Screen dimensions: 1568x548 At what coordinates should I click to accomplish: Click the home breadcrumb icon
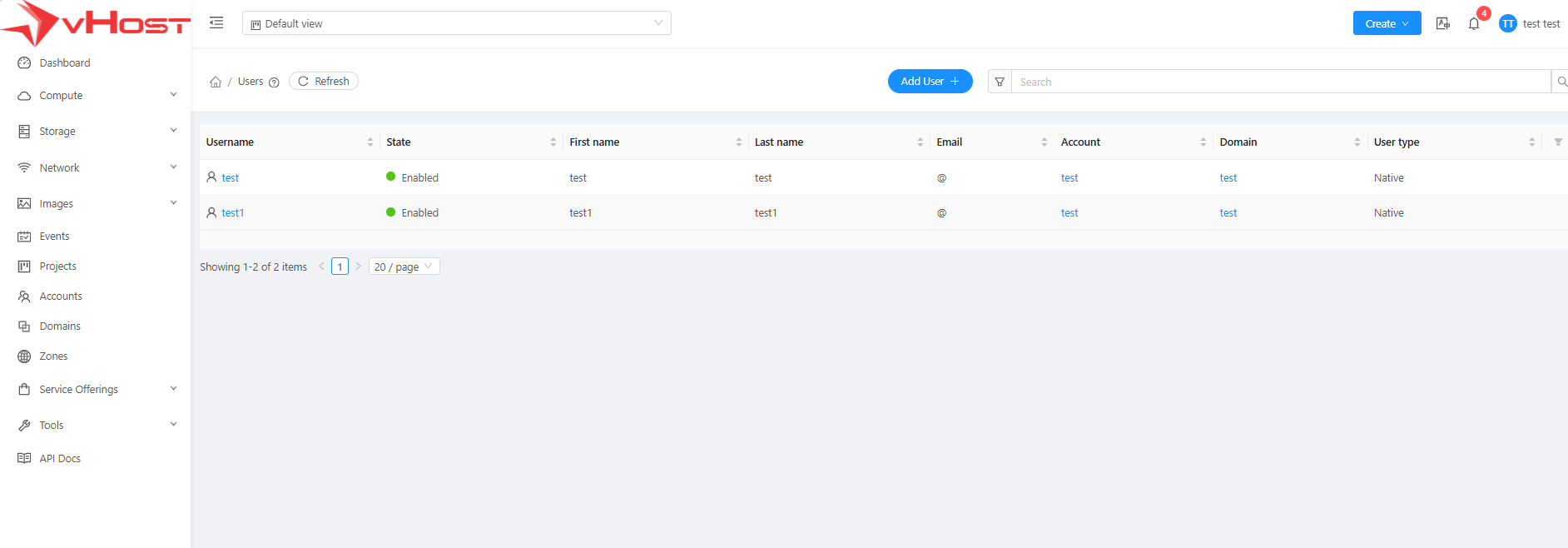(x=216, y=82)
